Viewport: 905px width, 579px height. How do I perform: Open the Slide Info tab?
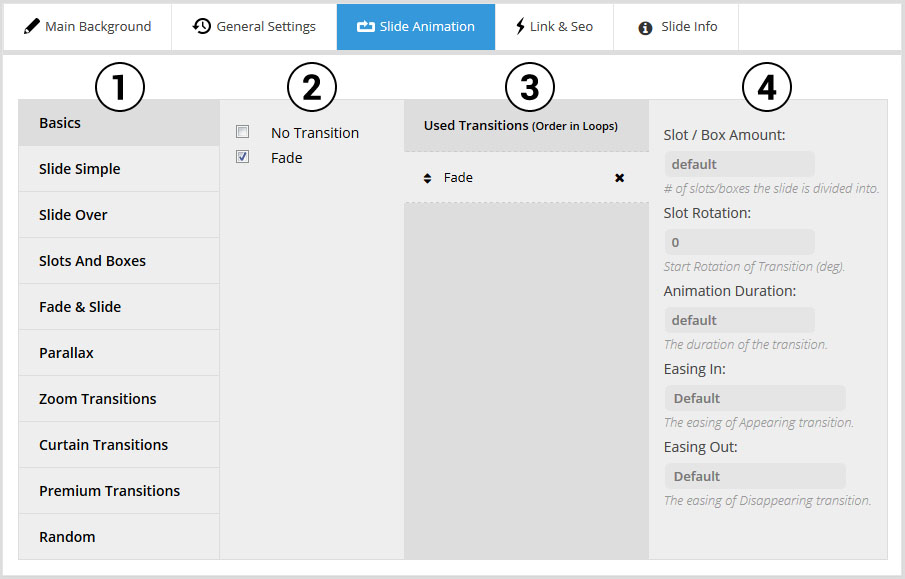pyautogui.click(x=689, y=27)
